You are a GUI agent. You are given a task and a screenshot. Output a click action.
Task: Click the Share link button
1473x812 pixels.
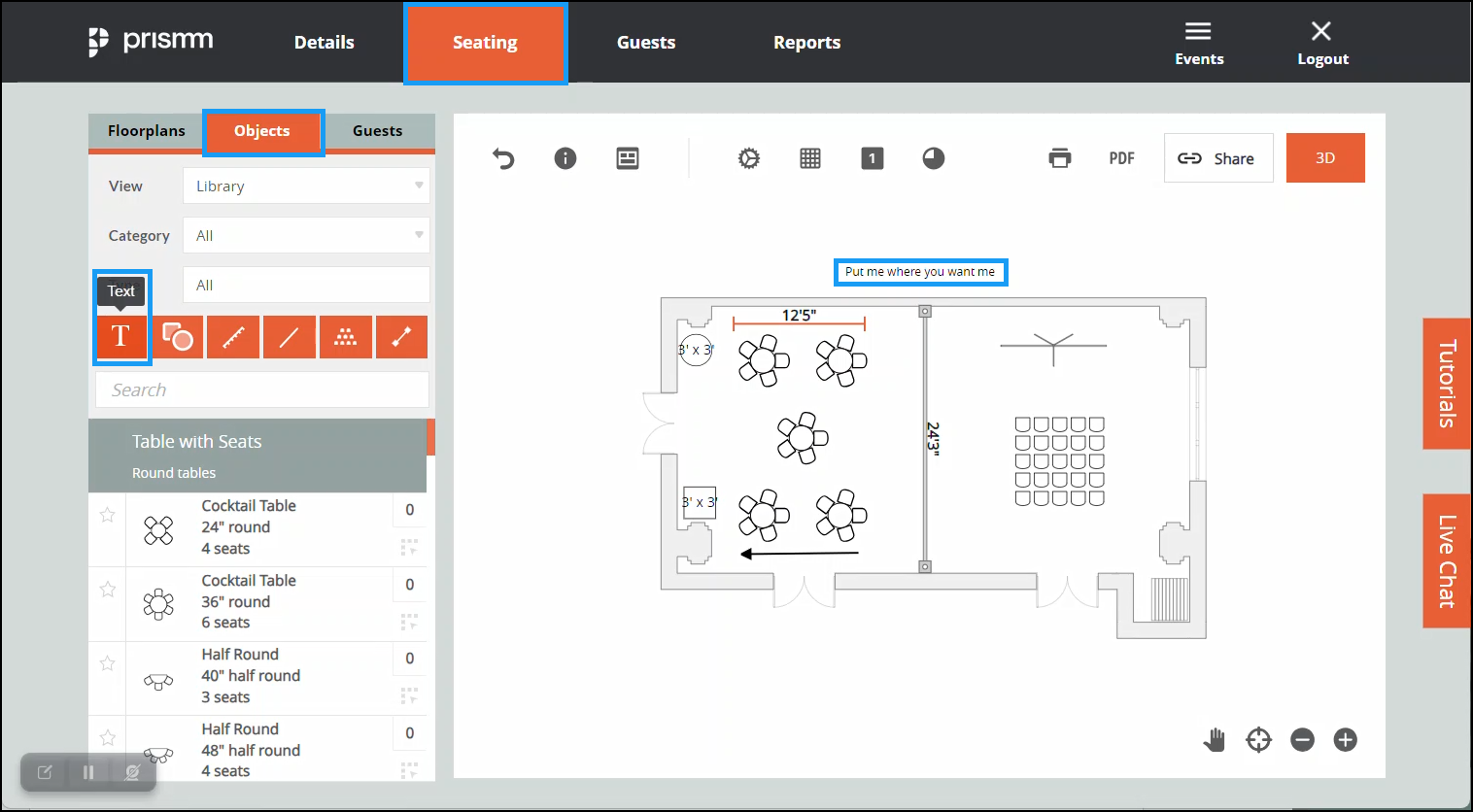tap(1218, 158)
